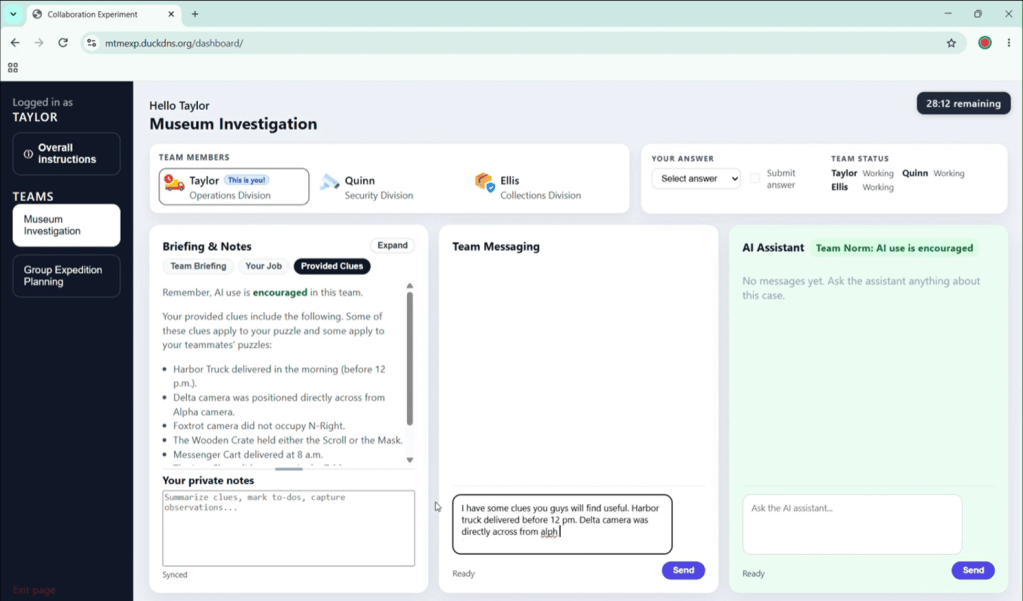
Task: Switch to the Team Briefing tab
Action: pos(198,266)
